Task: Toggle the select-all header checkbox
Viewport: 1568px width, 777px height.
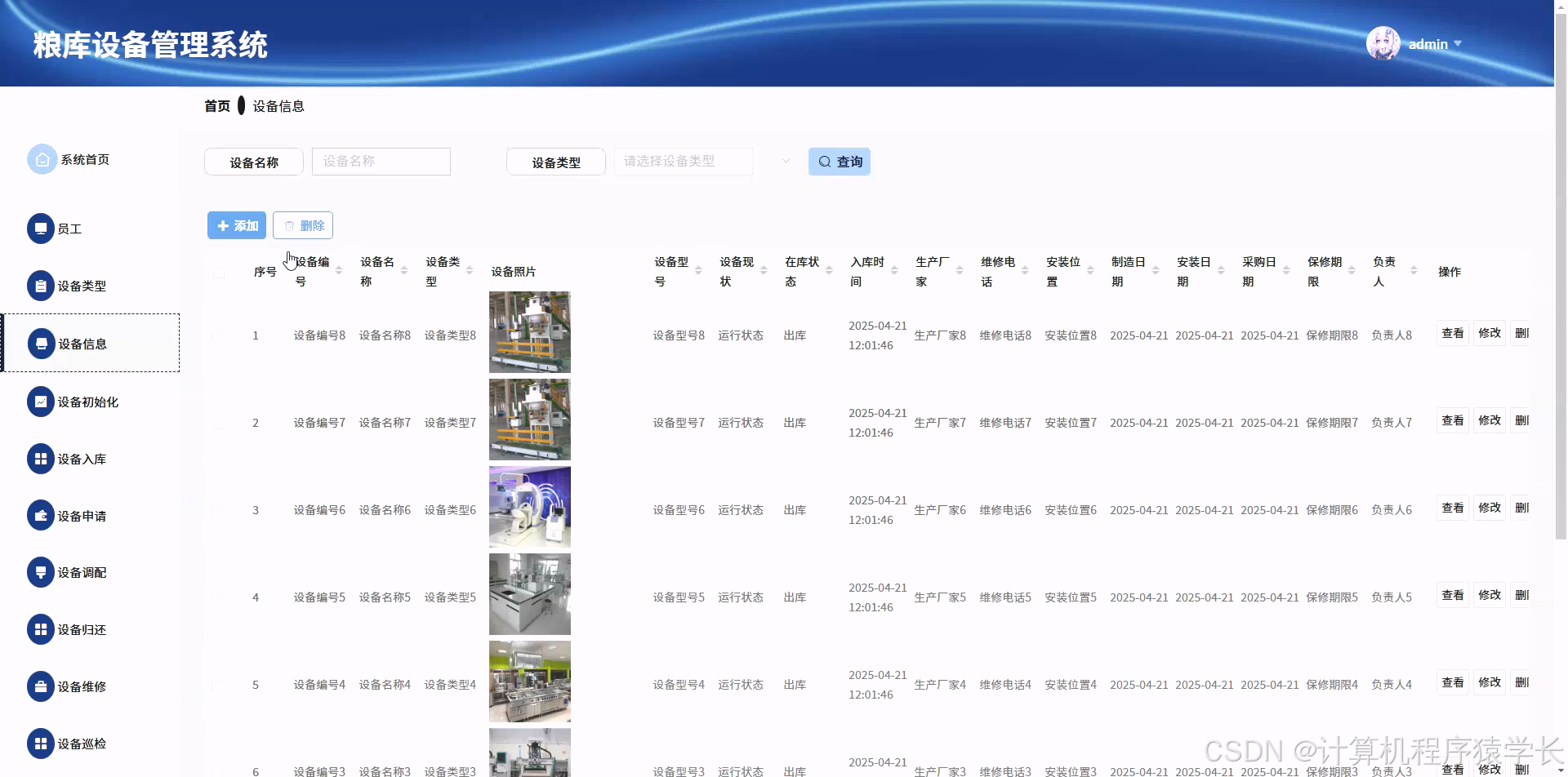Action: 218,272
